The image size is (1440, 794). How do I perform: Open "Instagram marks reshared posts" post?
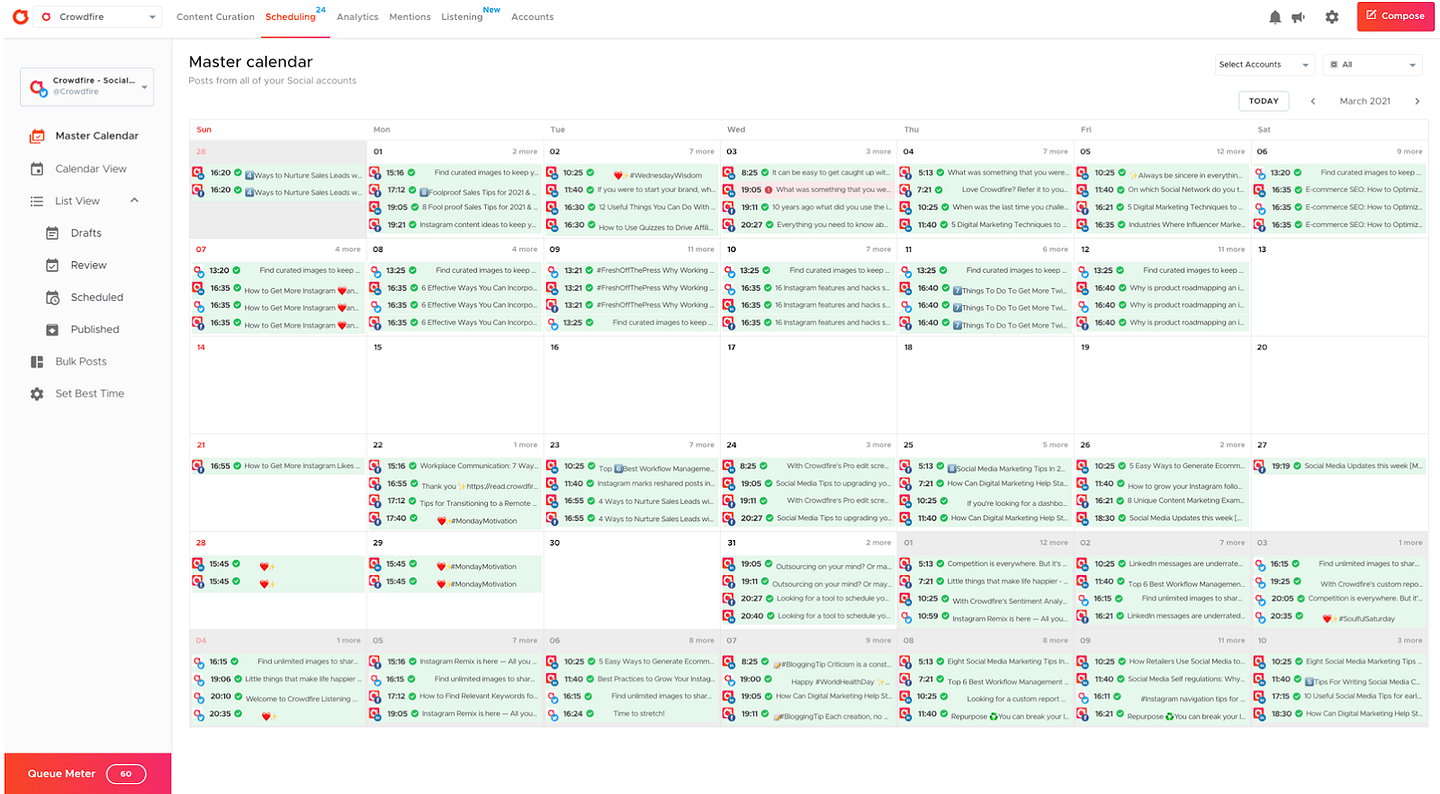pos(632,484)
